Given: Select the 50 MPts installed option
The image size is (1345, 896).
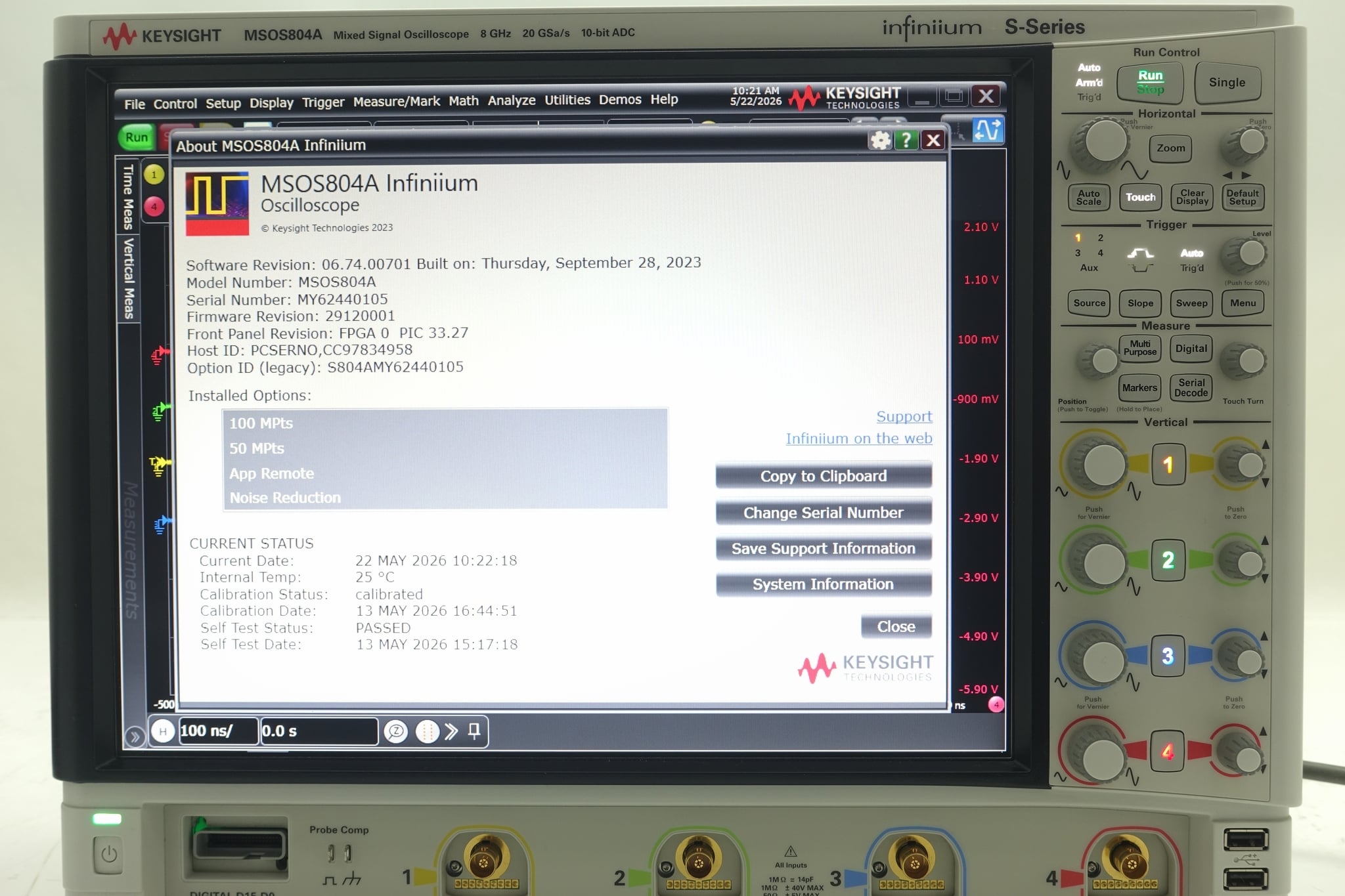Looking at the screenshot, I should coord(445,448).
